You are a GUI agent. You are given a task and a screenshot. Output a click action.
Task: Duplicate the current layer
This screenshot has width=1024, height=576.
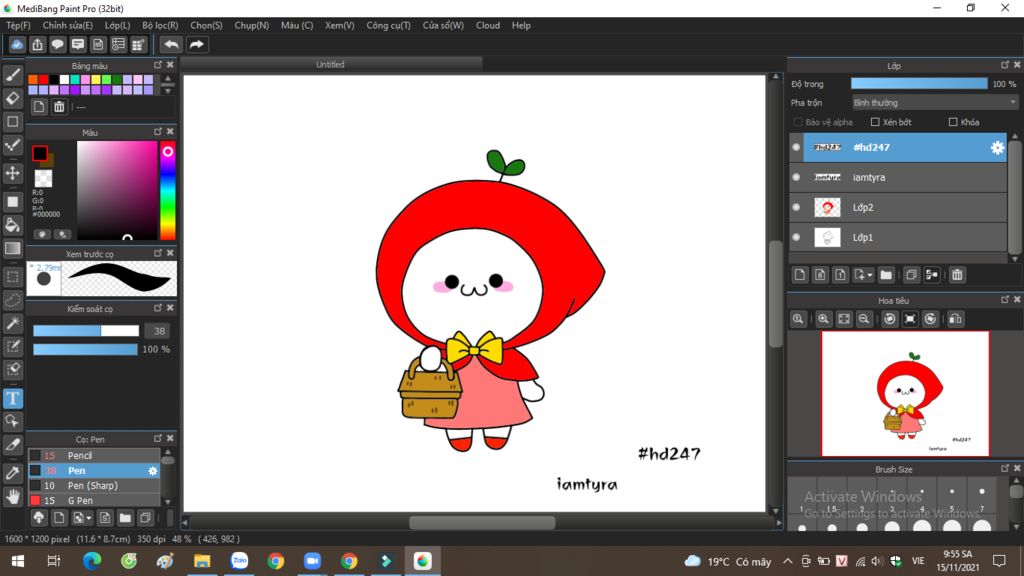tap(911, 275)
